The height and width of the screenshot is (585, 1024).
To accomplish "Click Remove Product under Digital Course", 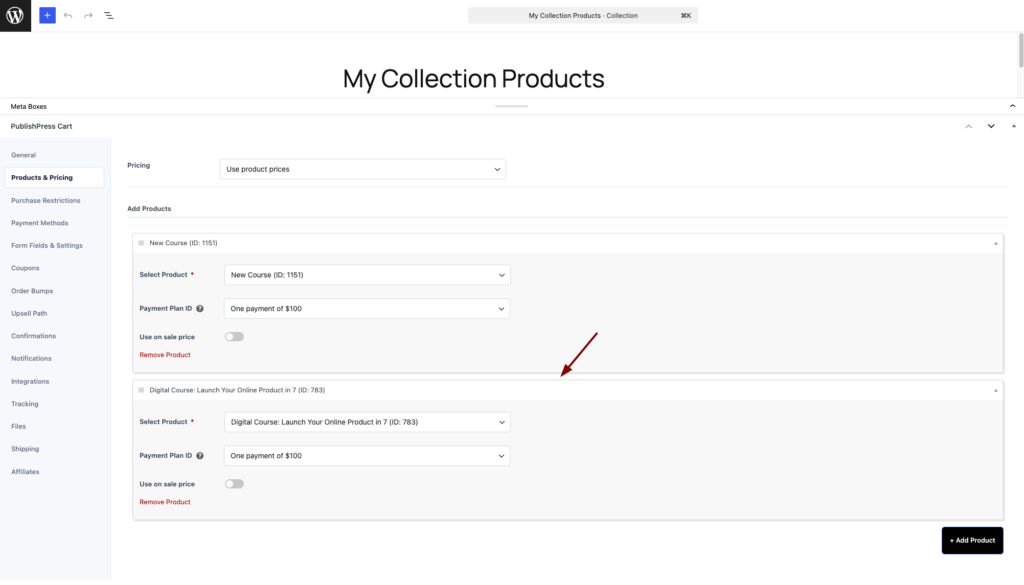I will click(165, 502).
